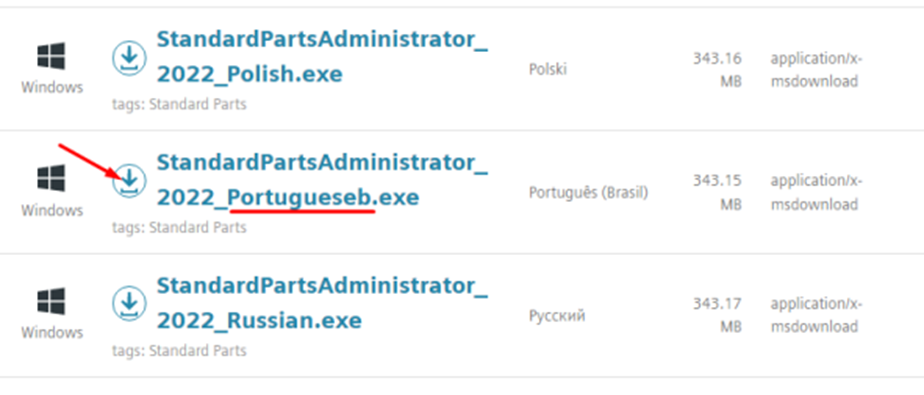The image size is (924, 395).
Task: Click application/x-msdownload type in Polish row
Action: click(816, 70)
